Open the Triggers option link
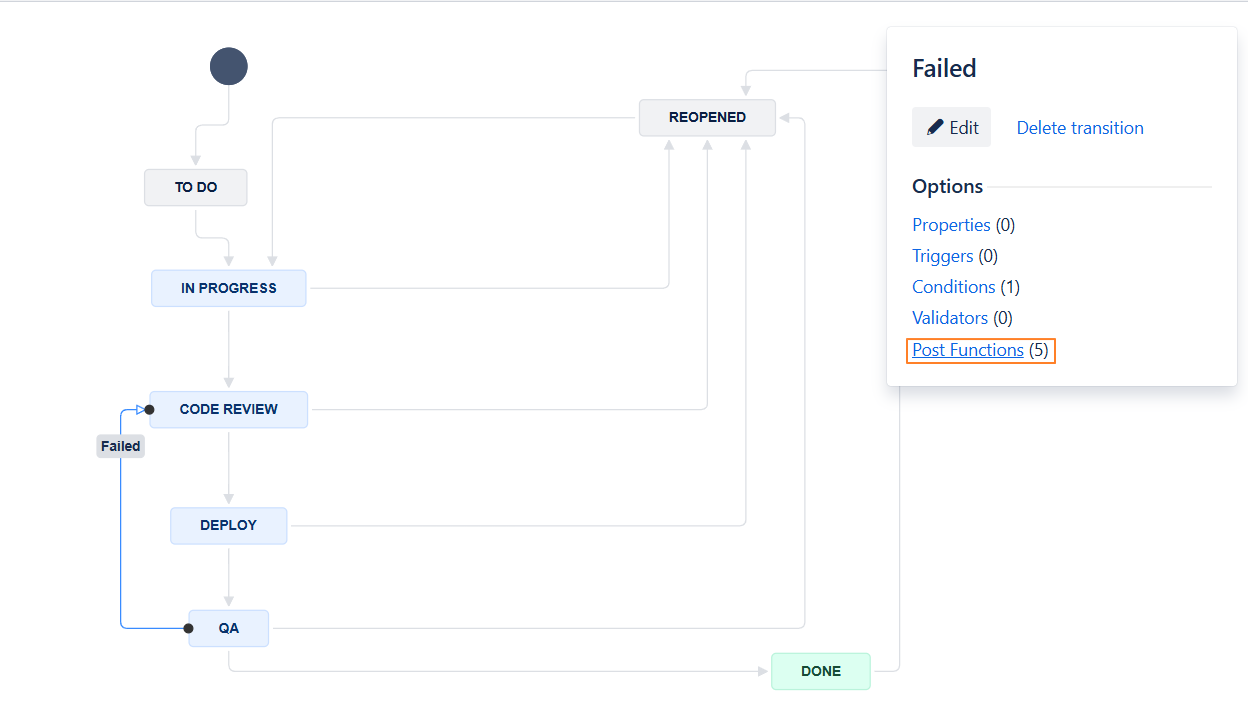Screen dimensions: 1248x704 coord(942,256)
